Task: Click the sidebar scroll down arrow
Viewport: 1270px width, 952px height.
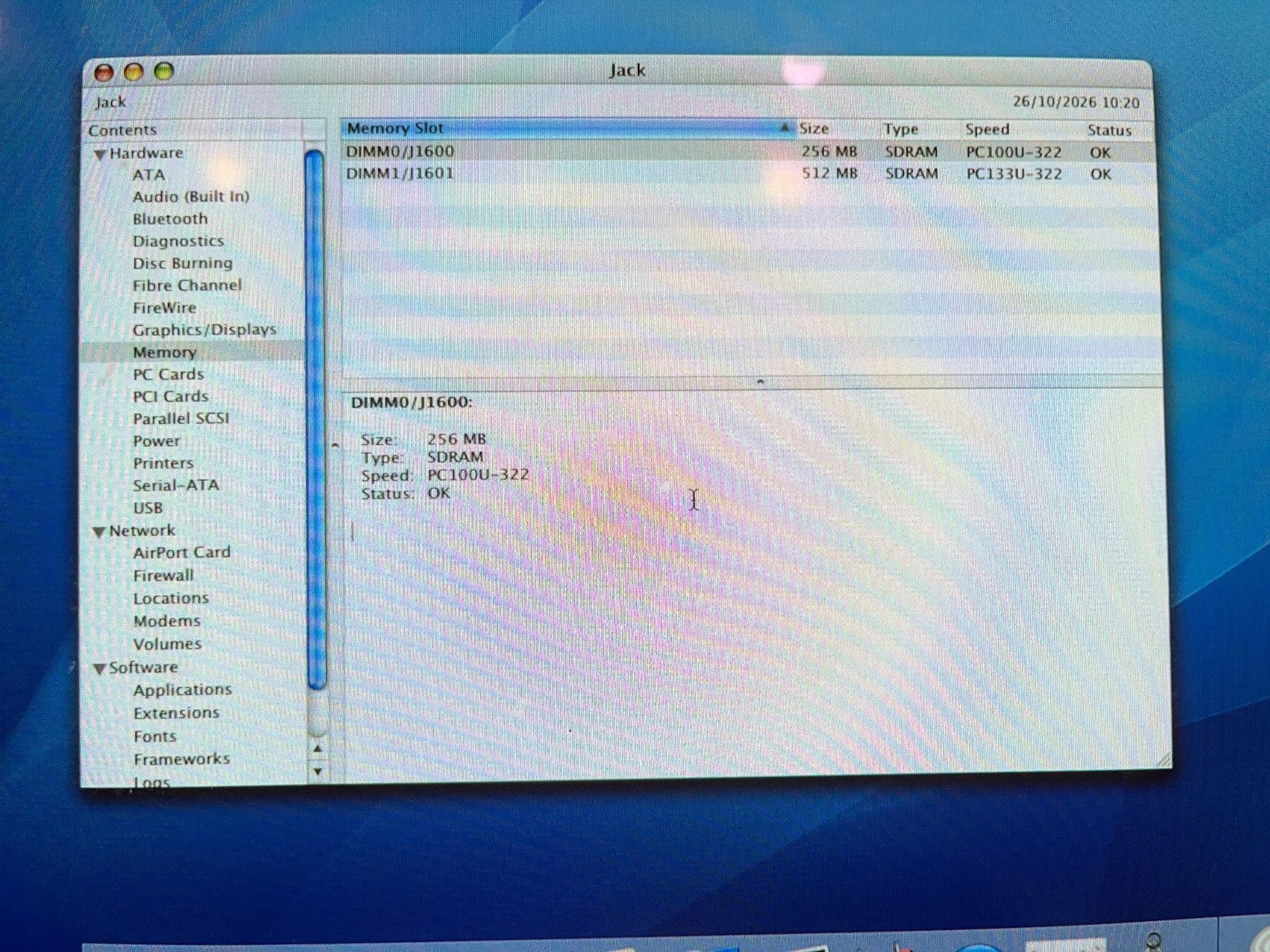Action: [x=317, y=771]
